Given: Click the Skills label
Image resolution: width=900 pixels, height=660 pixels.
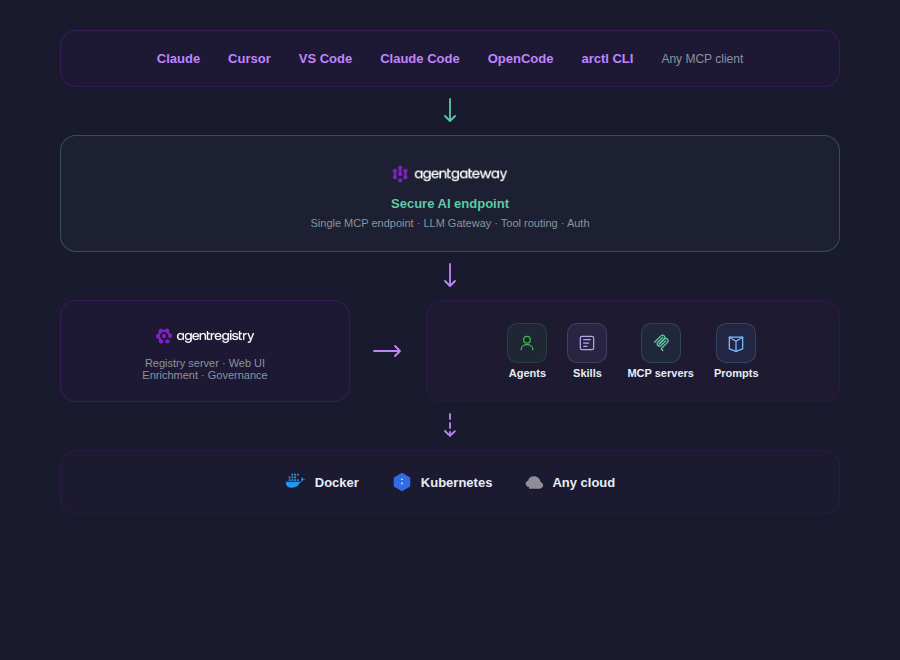Looking at the screenshot, I should click(587, 374).
